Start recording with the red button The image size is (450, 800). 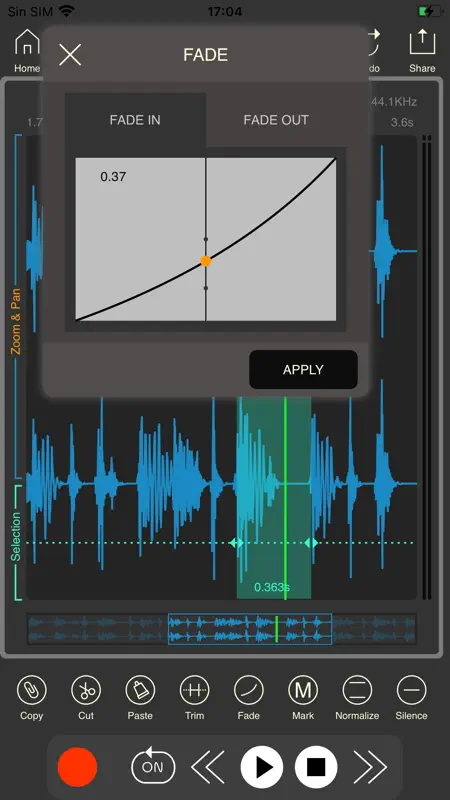(x=77, y=767)
